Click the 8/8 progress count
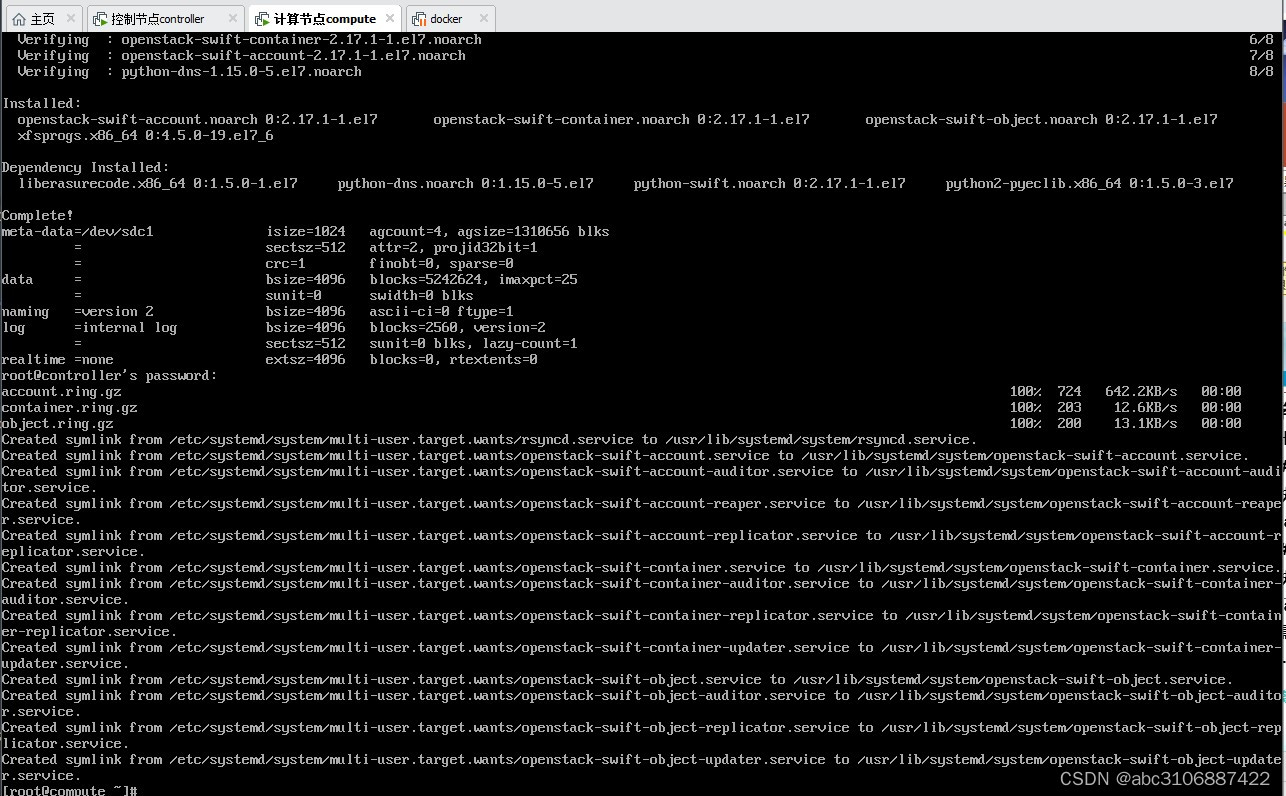The height and width of the screenshot is (796, 1286). point(1261,72)
